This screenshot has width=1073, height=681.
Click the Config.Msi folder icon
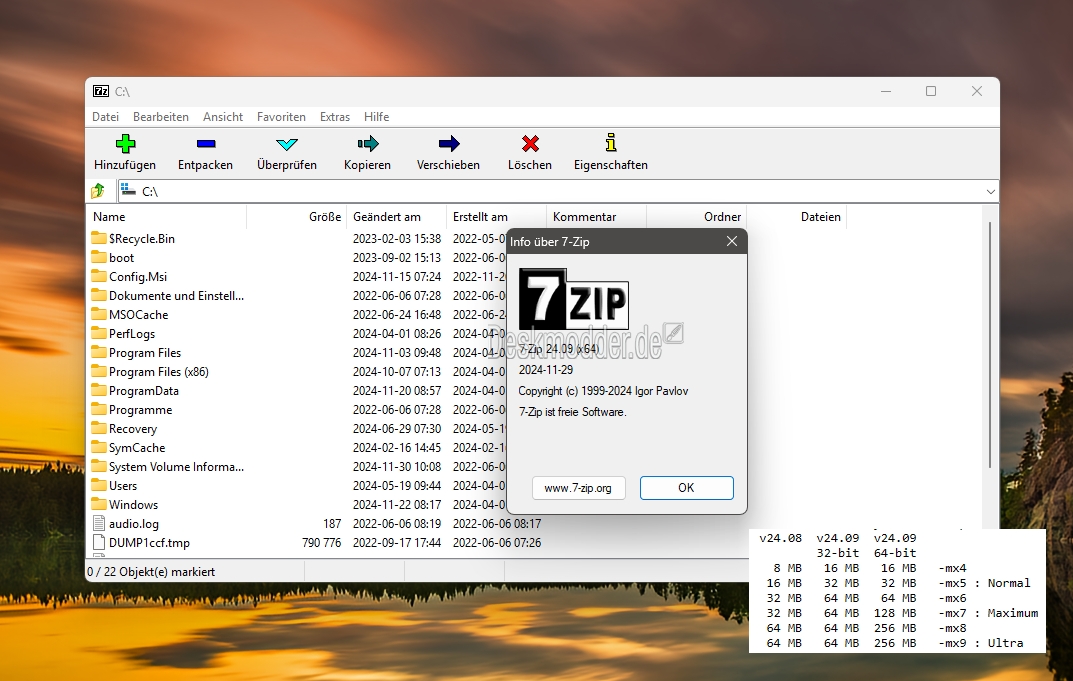point(99,277)
